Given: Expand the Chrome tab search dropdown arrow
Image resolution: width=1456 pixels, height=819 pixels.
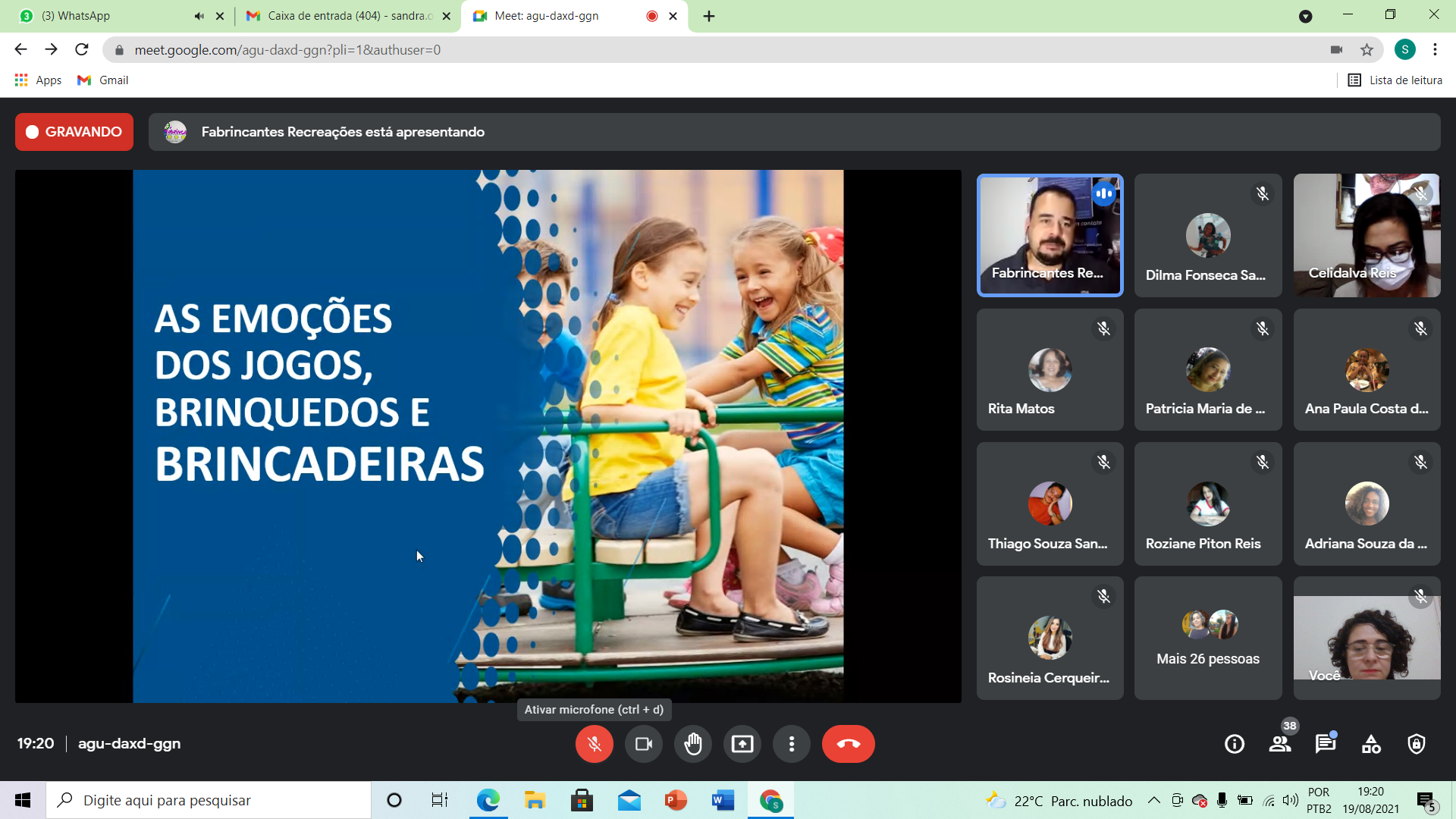Looking at the screenshot, I should pos(1305,16).
